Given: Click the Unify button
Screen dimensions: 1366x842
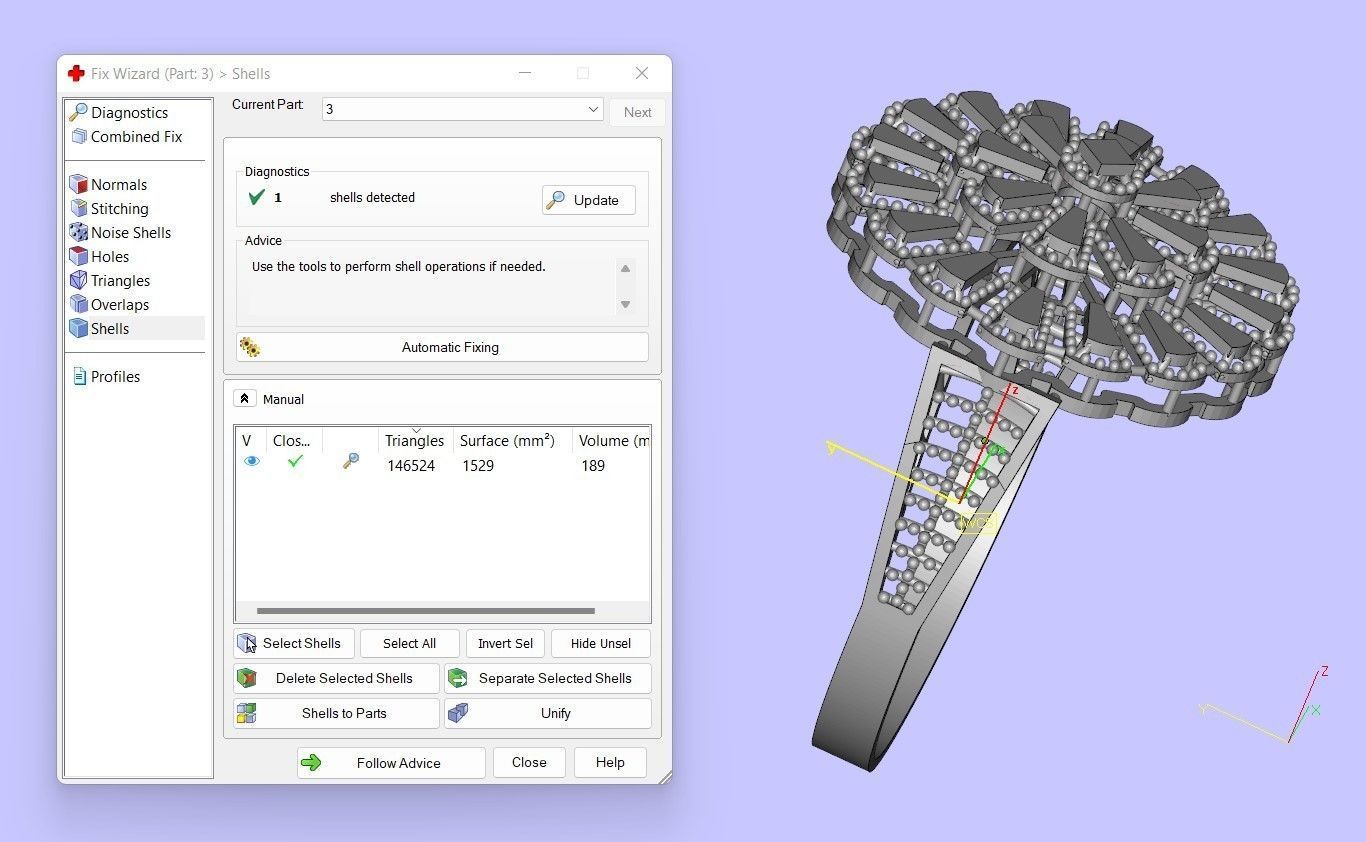Looking at the screenshot, I should [548, 714].
